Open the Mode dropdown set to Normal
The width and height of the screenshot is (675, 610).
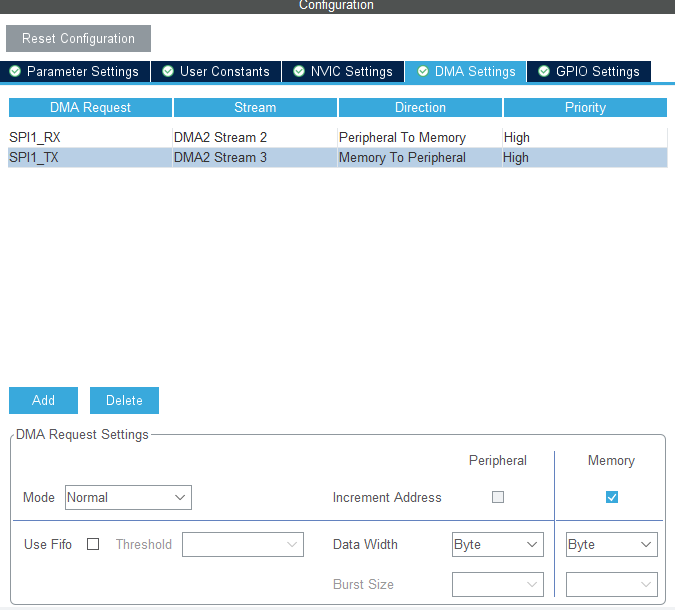point(128,497)
